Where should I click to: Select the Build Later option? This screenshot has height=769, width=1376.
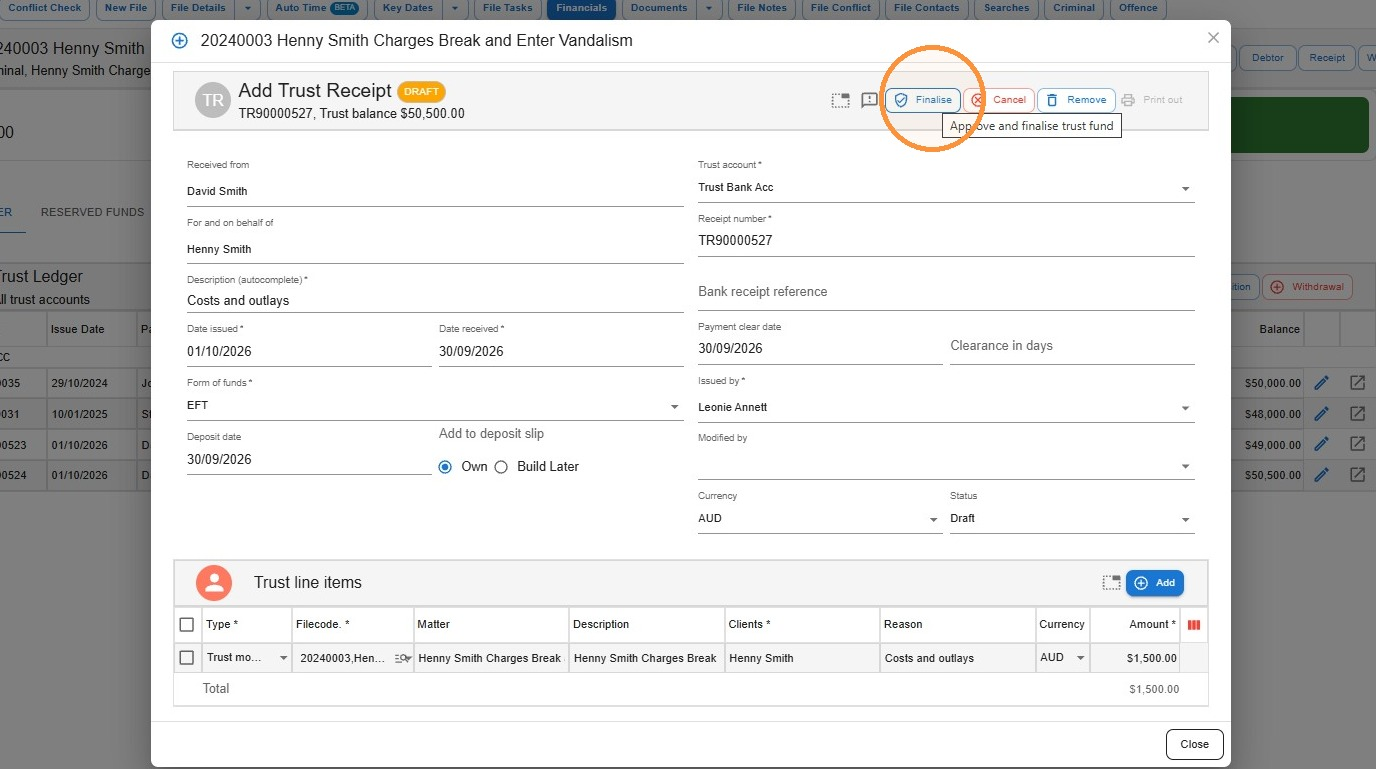click(x=502, y=467)
